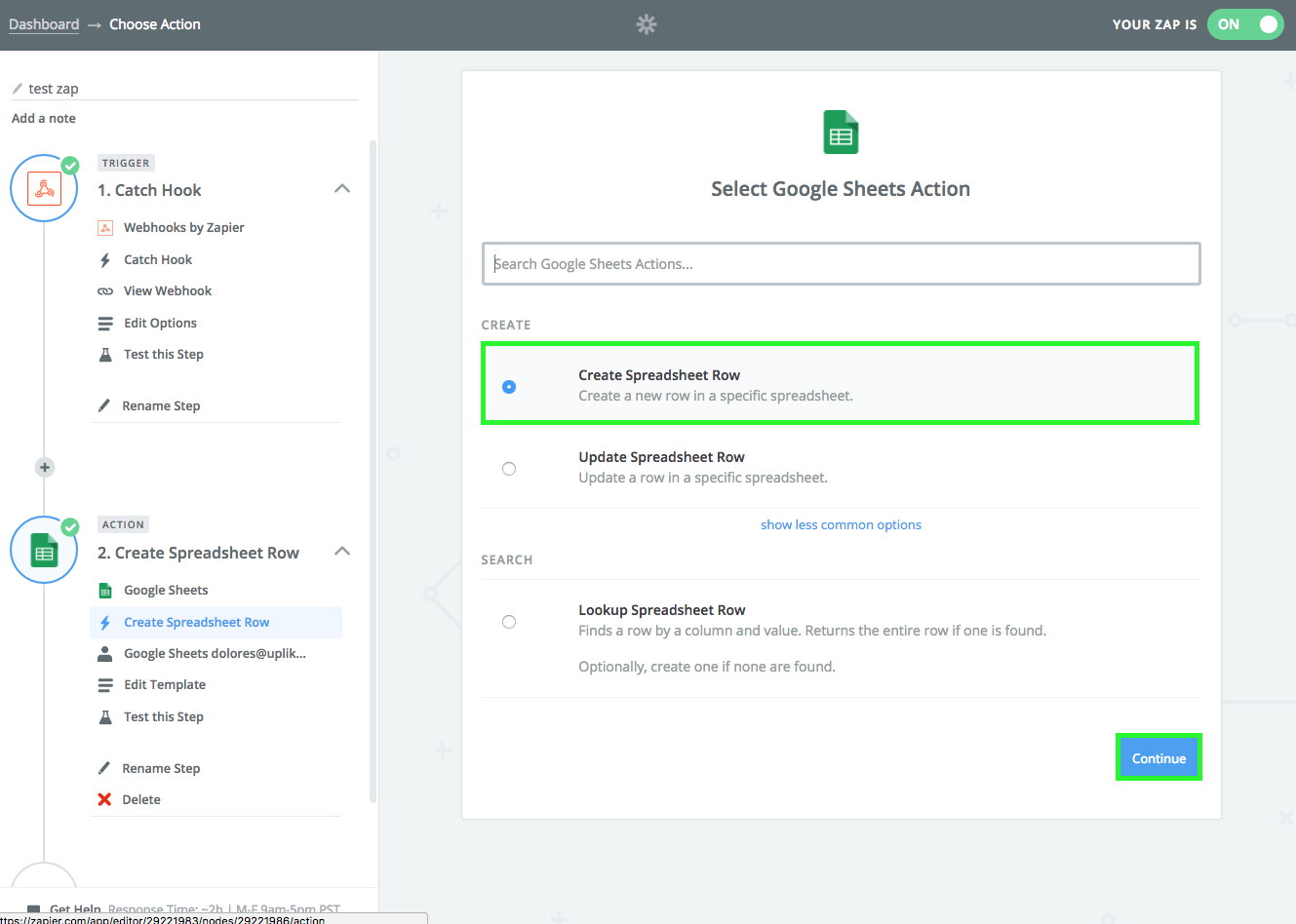Collapse the Catch Hook trigger step
The height and width of the screenshot is (924, 1296).
(x=342, y=189)
